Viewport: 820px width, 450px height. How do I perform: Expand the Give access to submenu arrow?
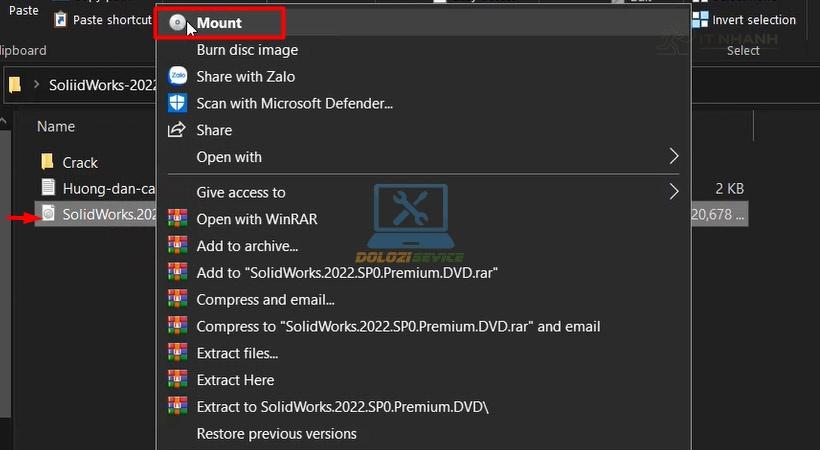tap(673, 192)
